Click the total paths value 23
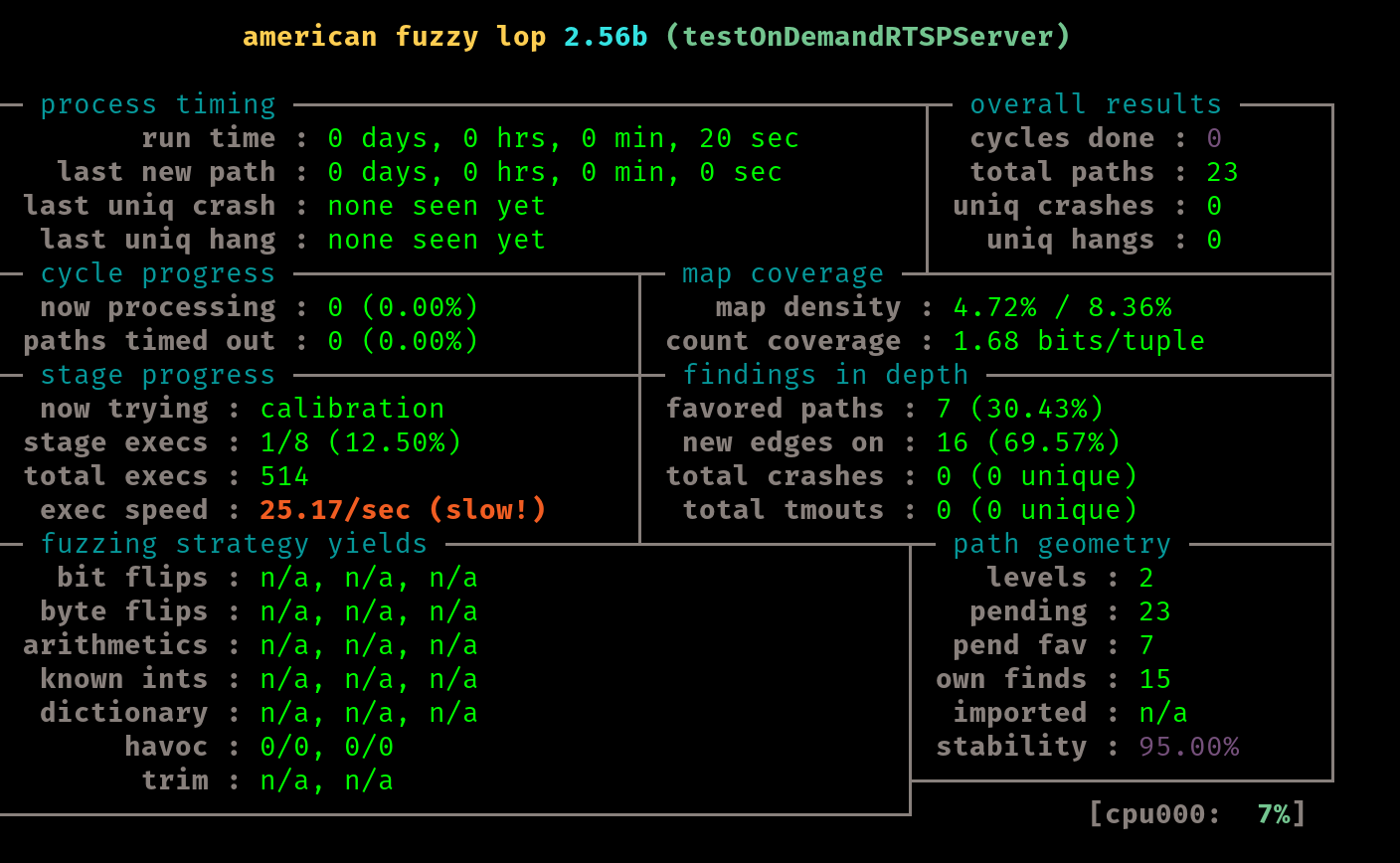 pos(1222,172)
